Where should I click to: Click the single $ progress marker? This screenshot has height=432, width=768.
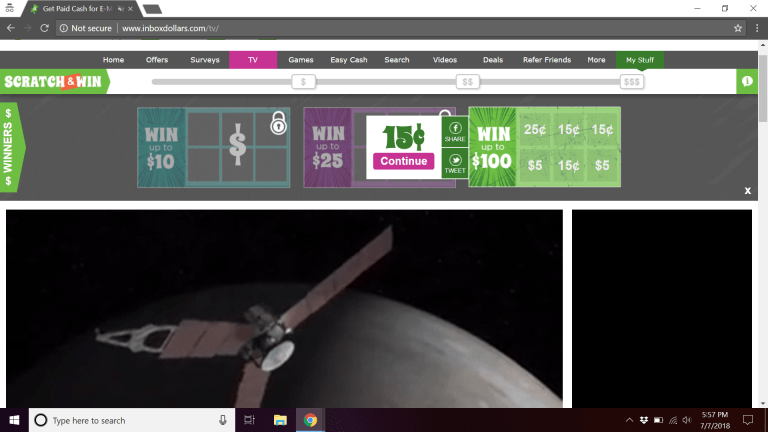[x=303, y=82]
